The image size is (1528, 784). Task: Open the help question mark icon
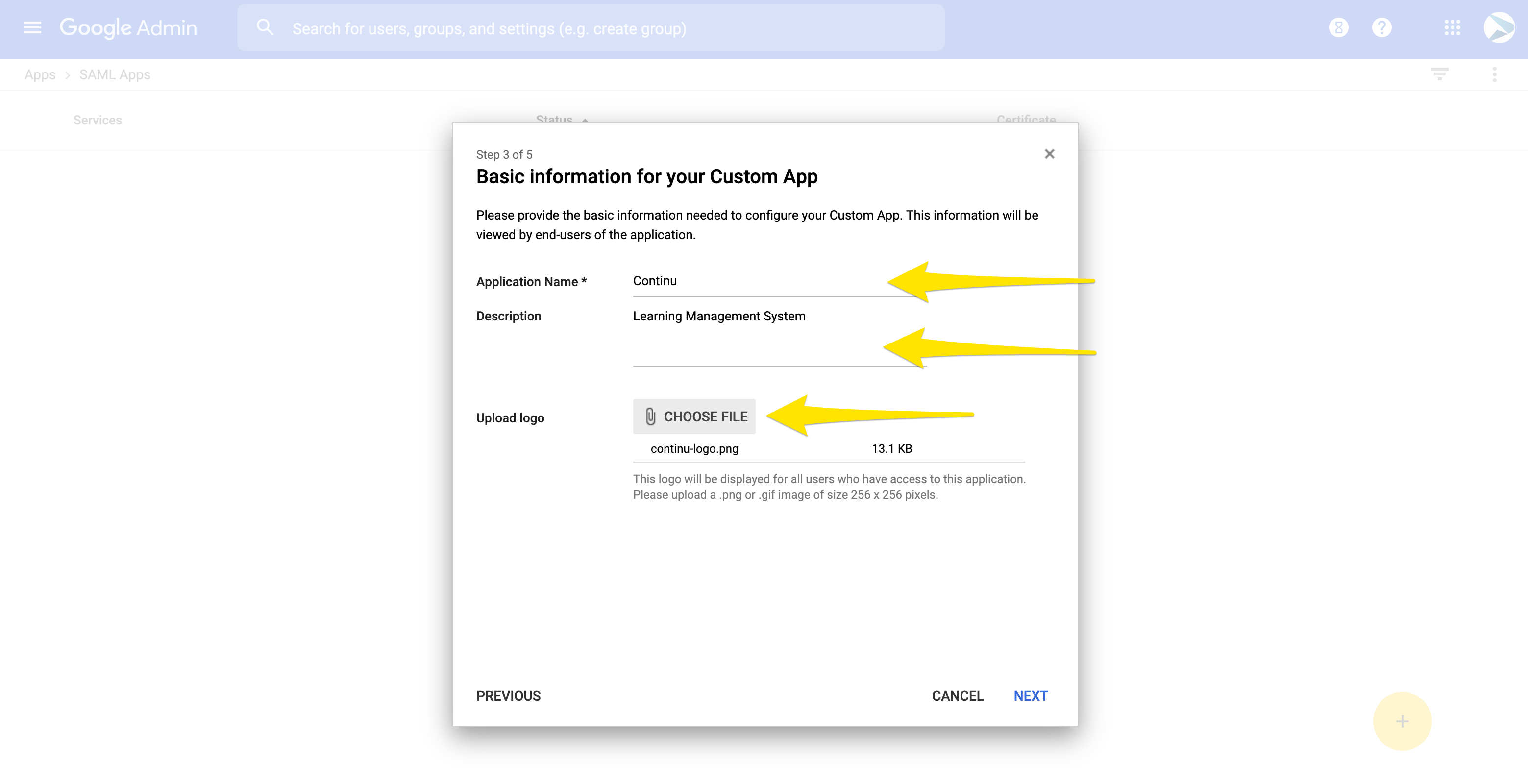(1381, 28)
